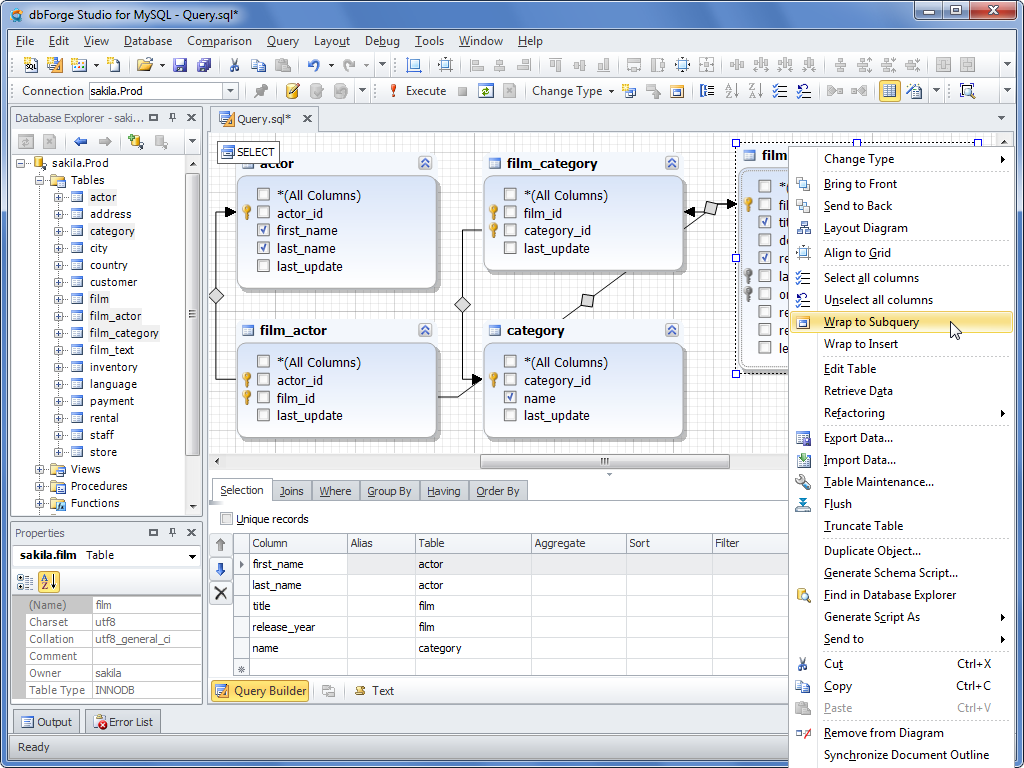Click the delete row X button beside the grid
The image size is (1024, 768).
(x=221, y=593)
